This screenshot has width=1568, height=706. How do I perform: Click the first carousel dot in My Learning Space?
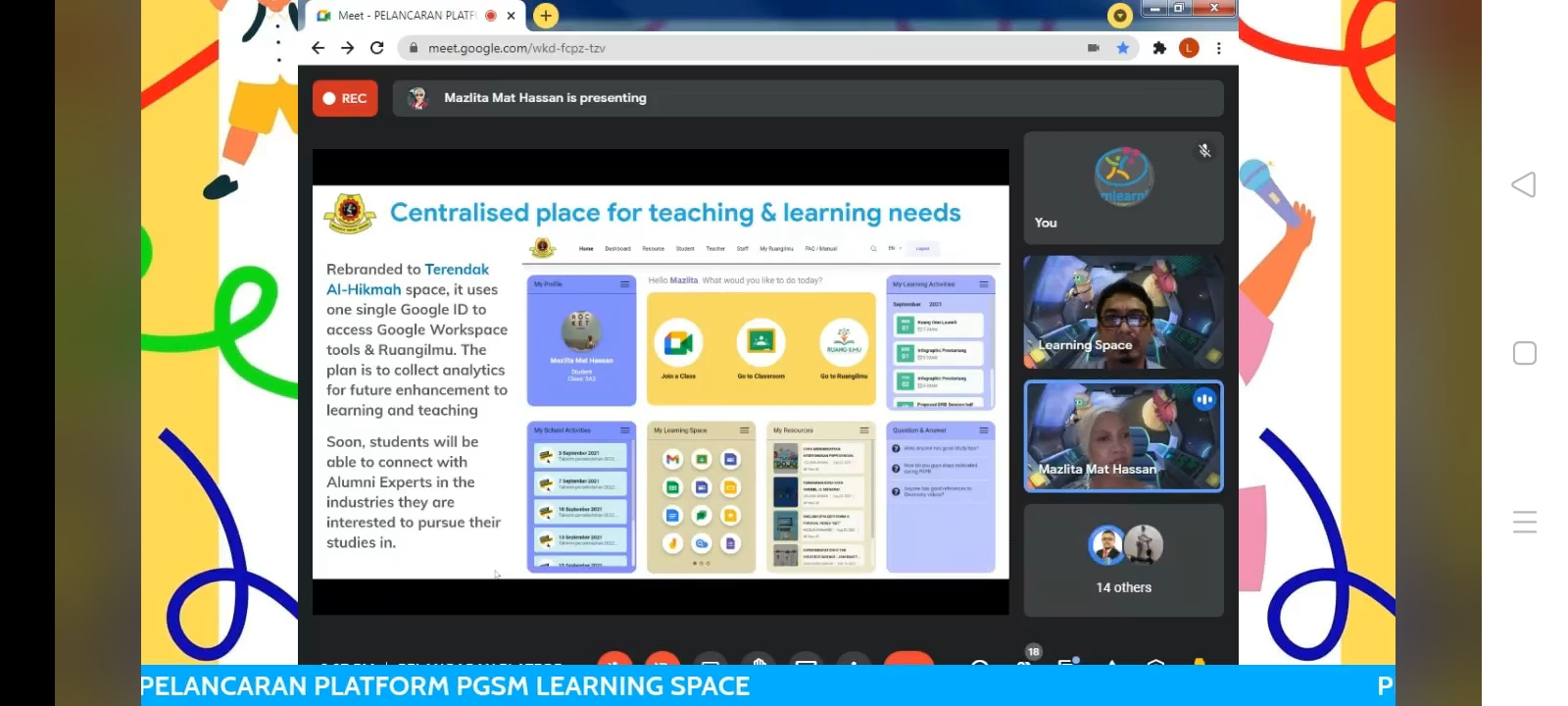pyautogui.click(x=695, y=563)
